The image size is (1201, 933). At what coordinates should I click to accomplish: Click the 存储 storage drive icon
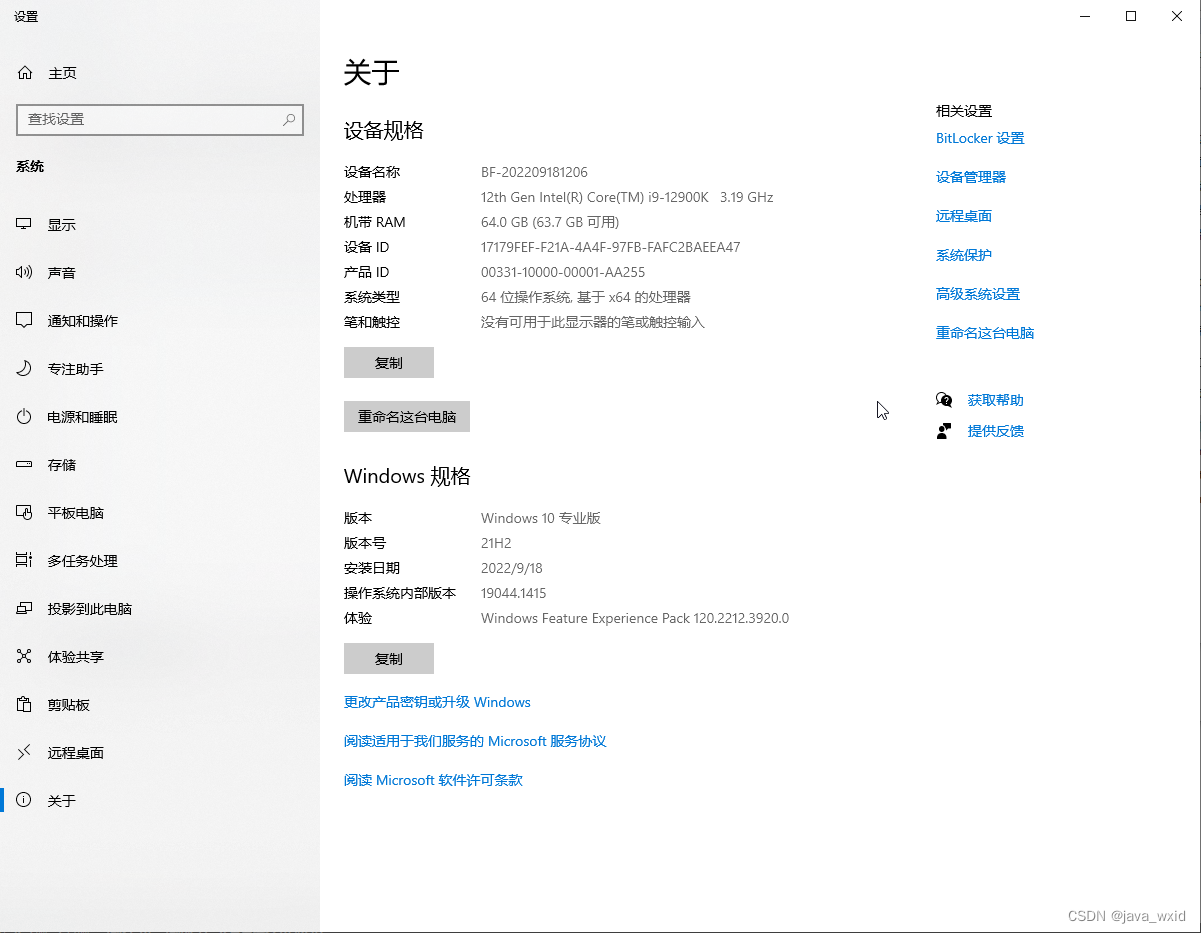25,465
